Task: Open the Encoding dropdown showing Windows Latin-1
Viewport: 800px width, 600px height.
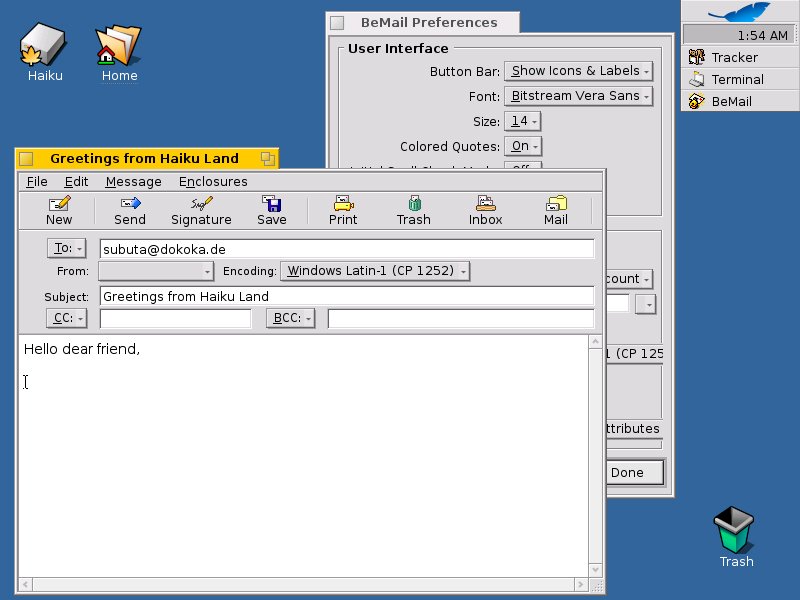Action: [375, 270]
